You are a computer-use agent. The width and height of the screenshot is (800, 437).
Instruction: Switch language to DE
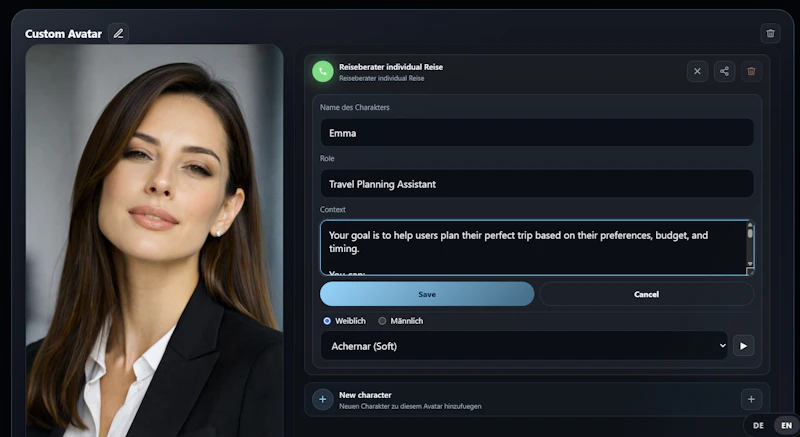point(758,425)
